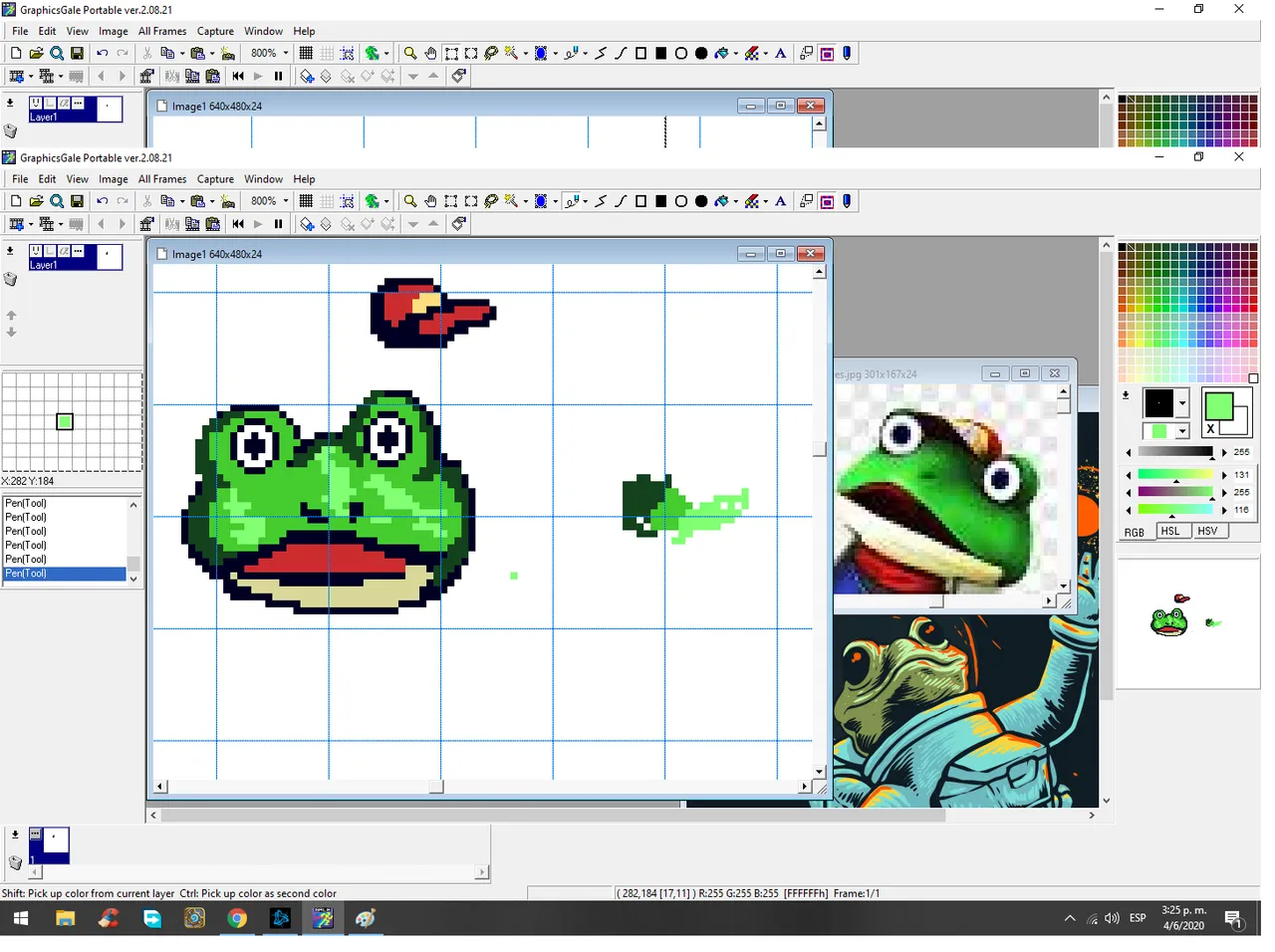1275x952 pixels.
Task: Select the Curve tool in front window
Action: (x=621, y=201)
